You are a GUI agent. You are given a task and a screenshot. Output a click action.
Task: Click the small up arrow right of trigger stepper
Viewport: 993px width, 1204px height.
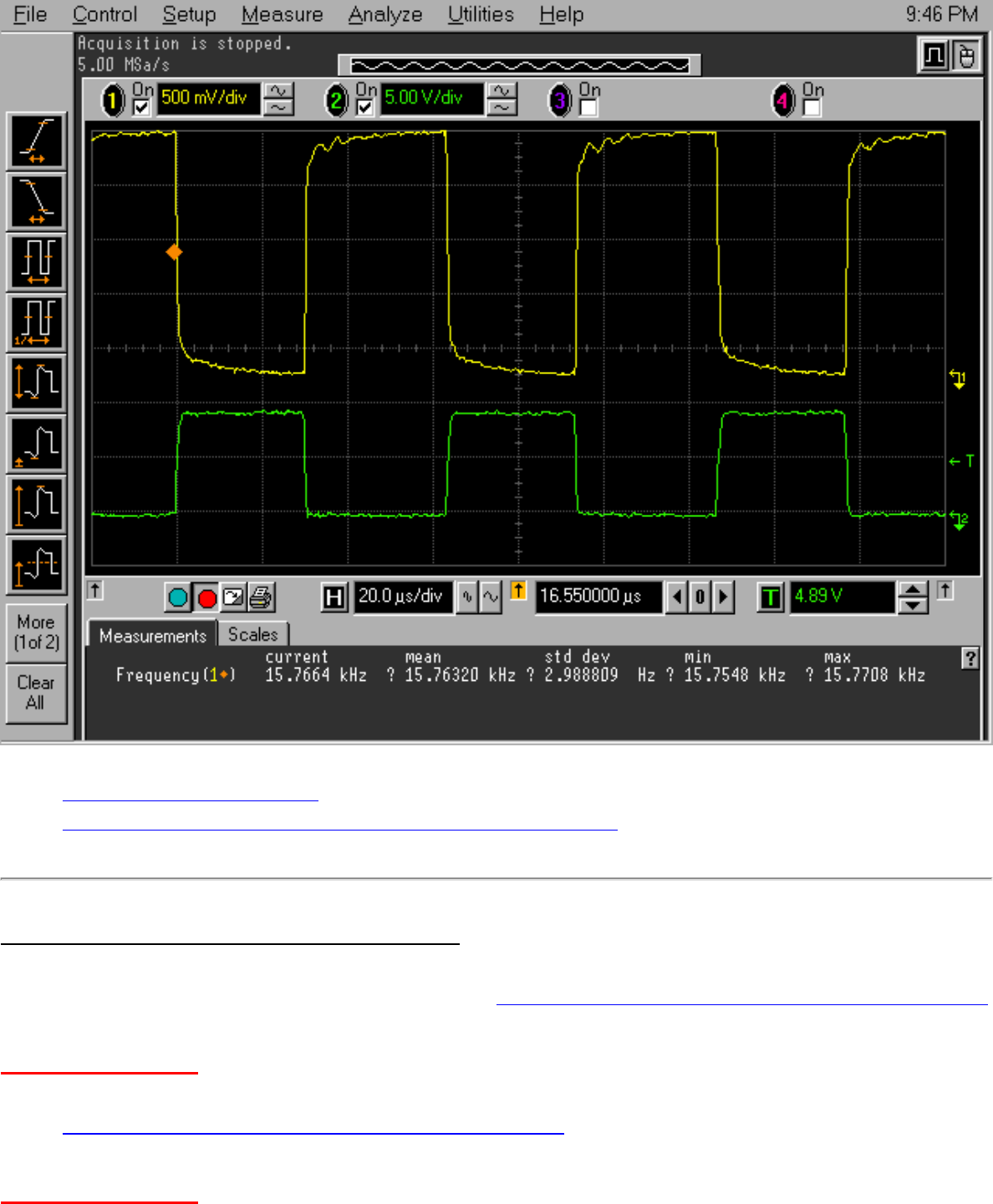pyautogui.click(x=945, y=591)
